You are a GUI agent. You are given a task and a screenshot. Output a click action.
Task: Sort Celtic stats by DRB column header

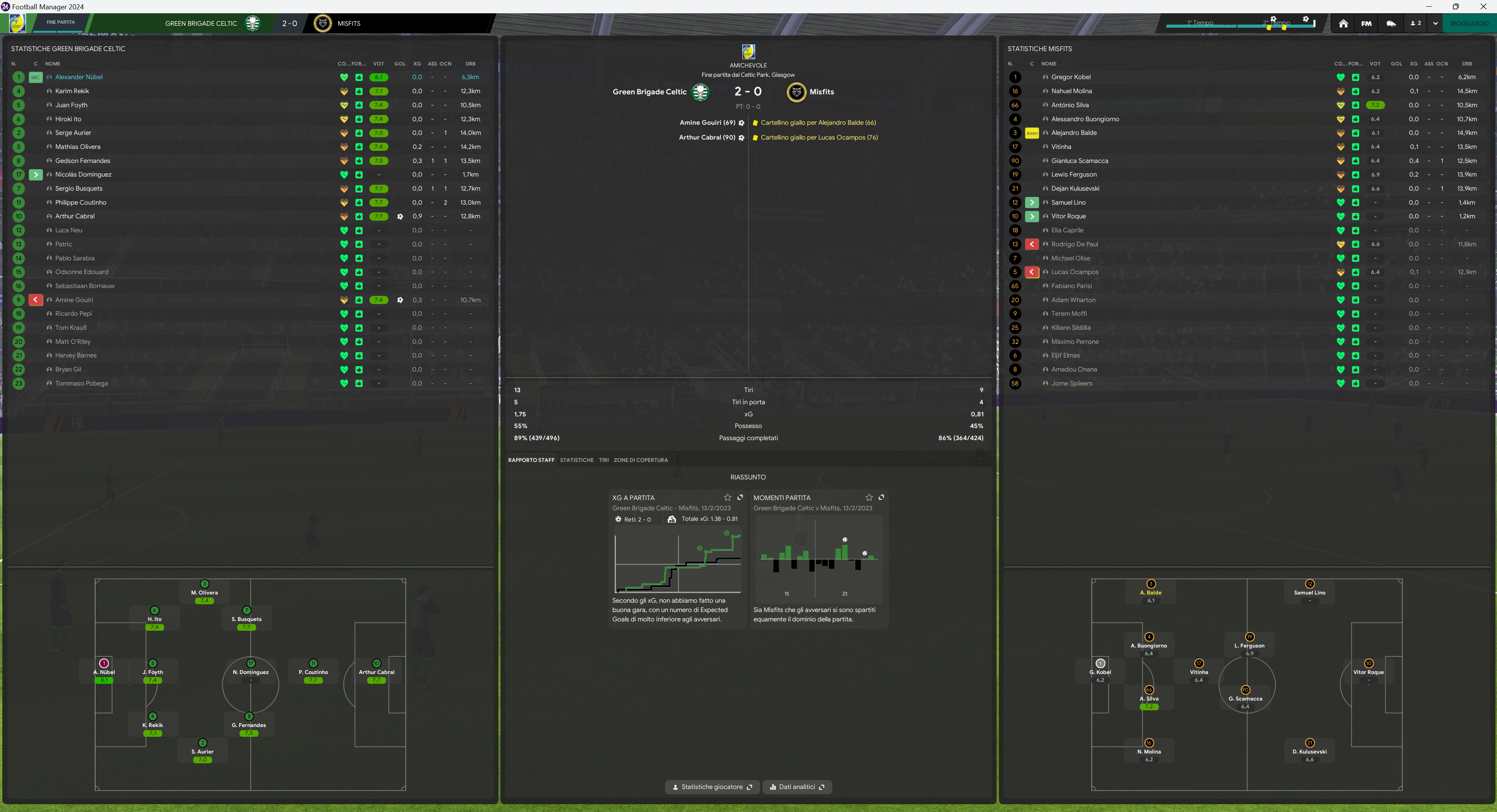pos(470,64)
